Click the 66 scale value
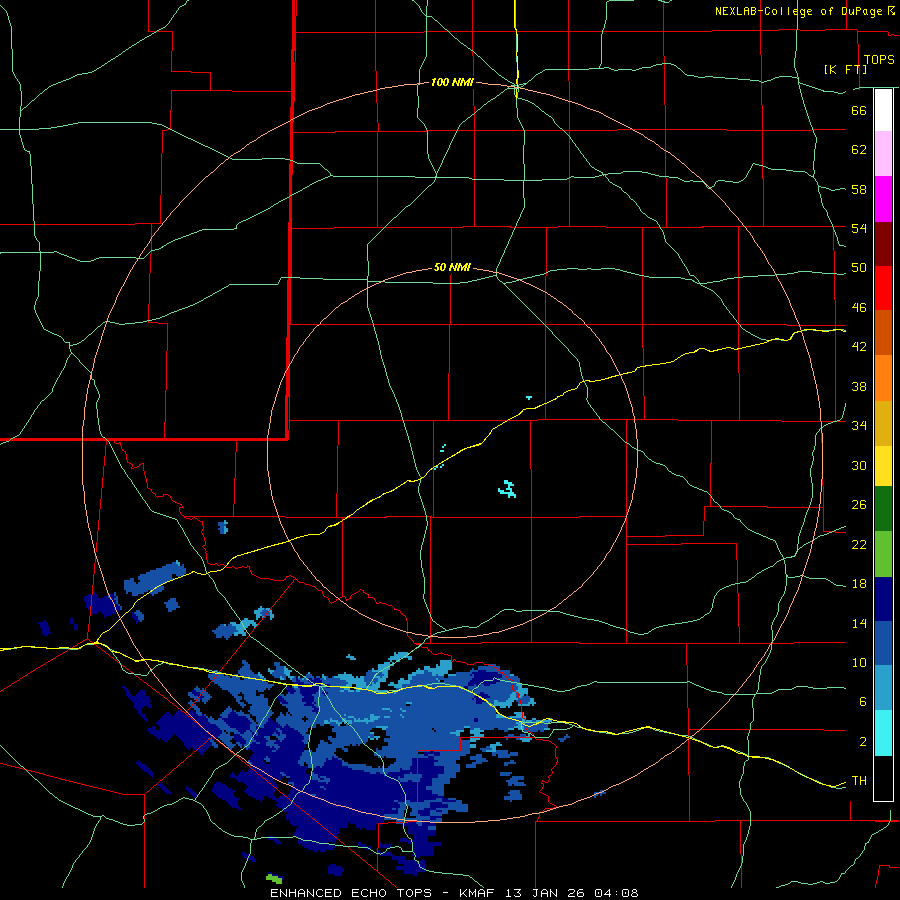 coord(859,110)
